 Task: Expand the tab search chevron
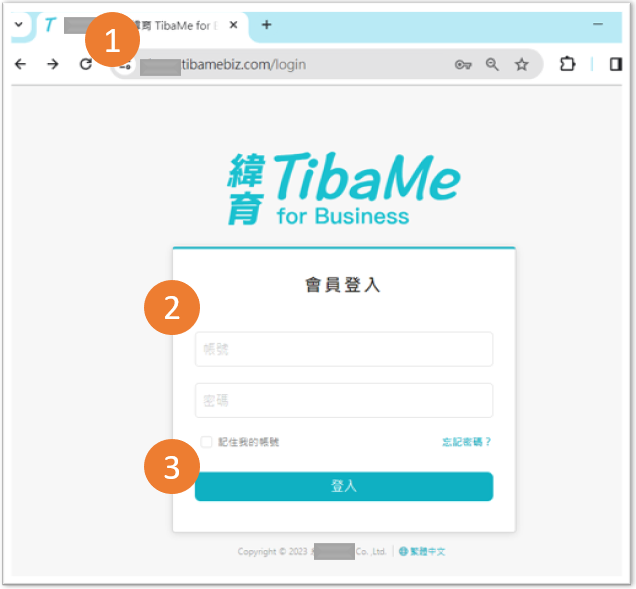click(x=18, y=25)
